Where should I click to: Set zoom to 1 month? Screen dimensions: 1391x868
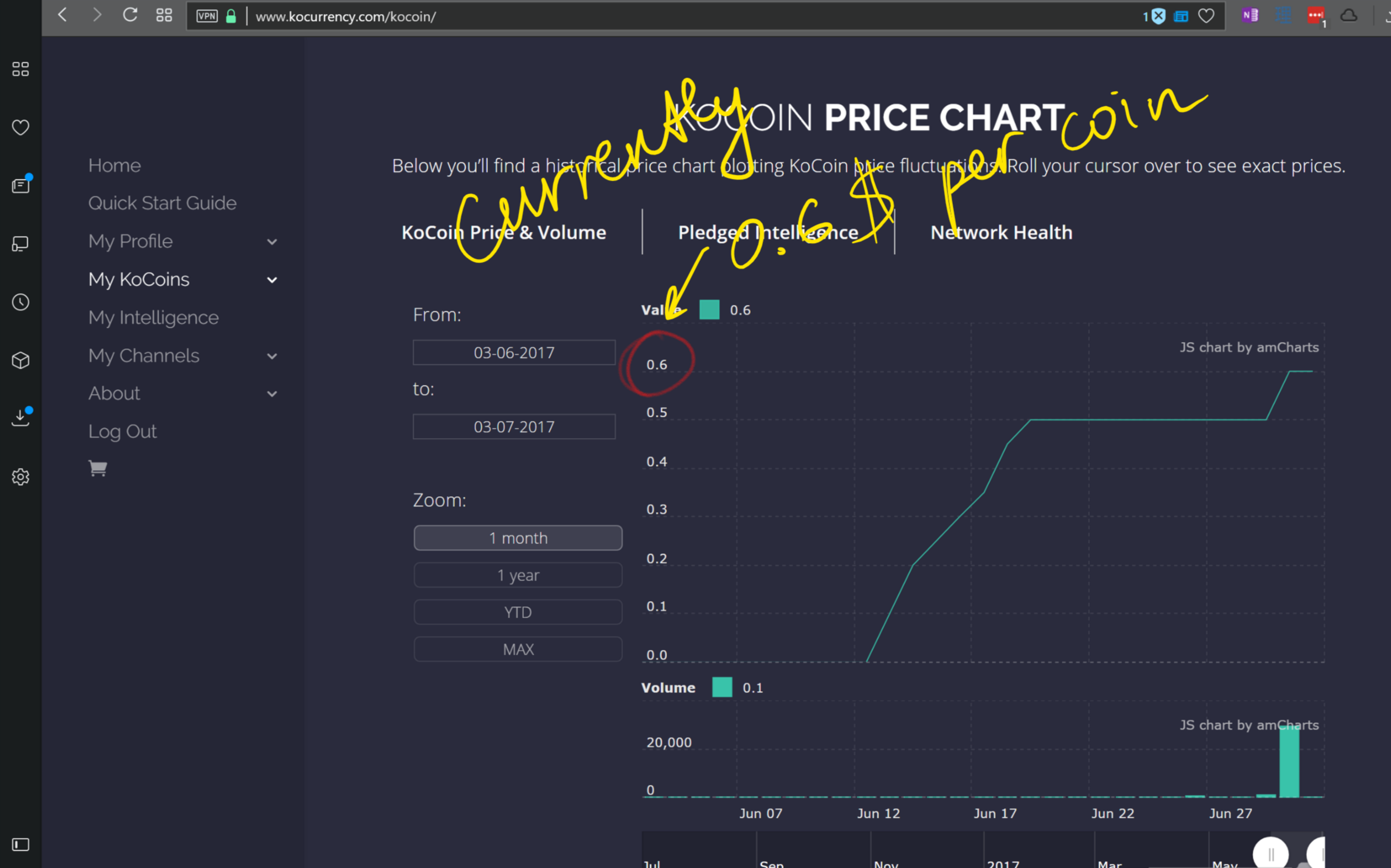click(x=518, y=538)
